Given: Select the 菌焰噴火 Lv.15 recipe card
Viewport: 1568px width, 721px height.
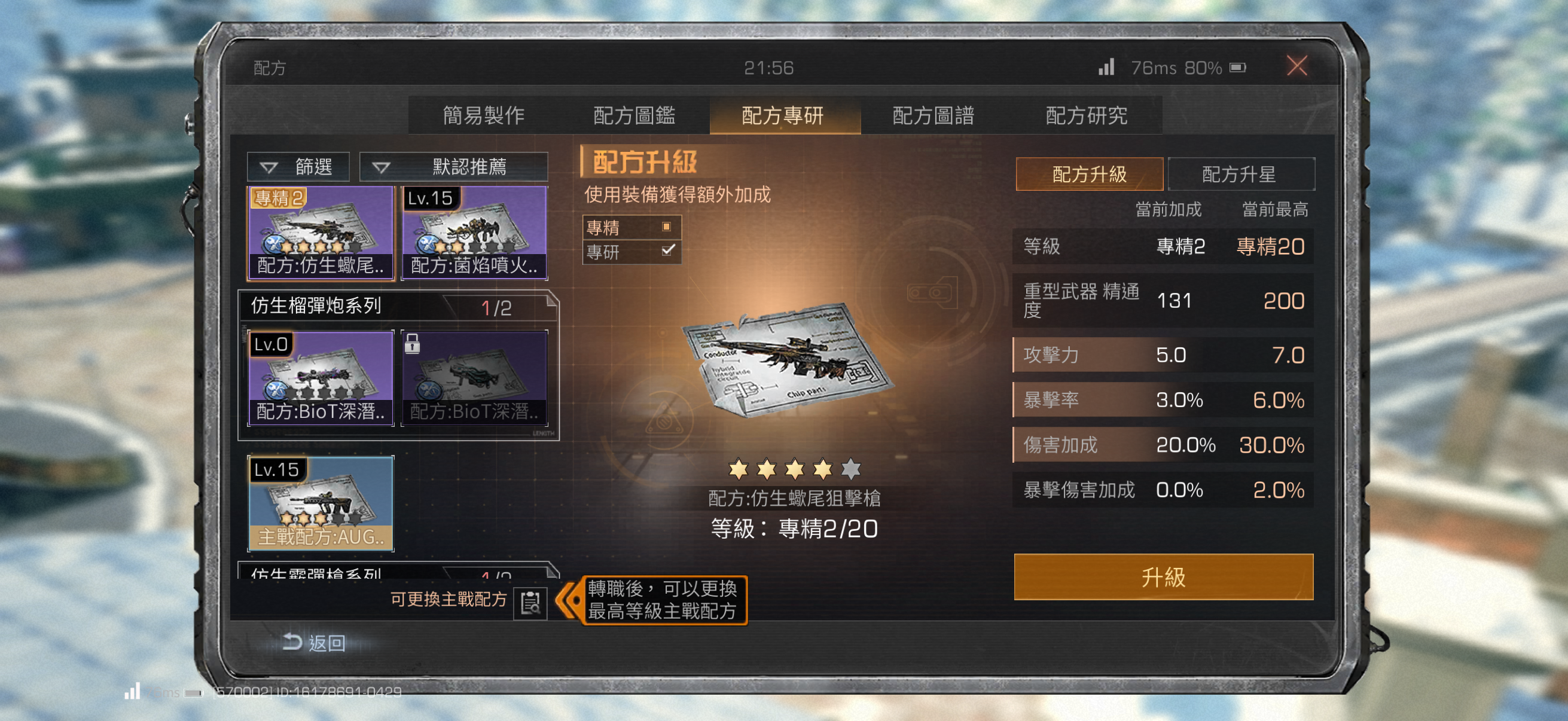Looking at the screenshot, I should (474, 233).
